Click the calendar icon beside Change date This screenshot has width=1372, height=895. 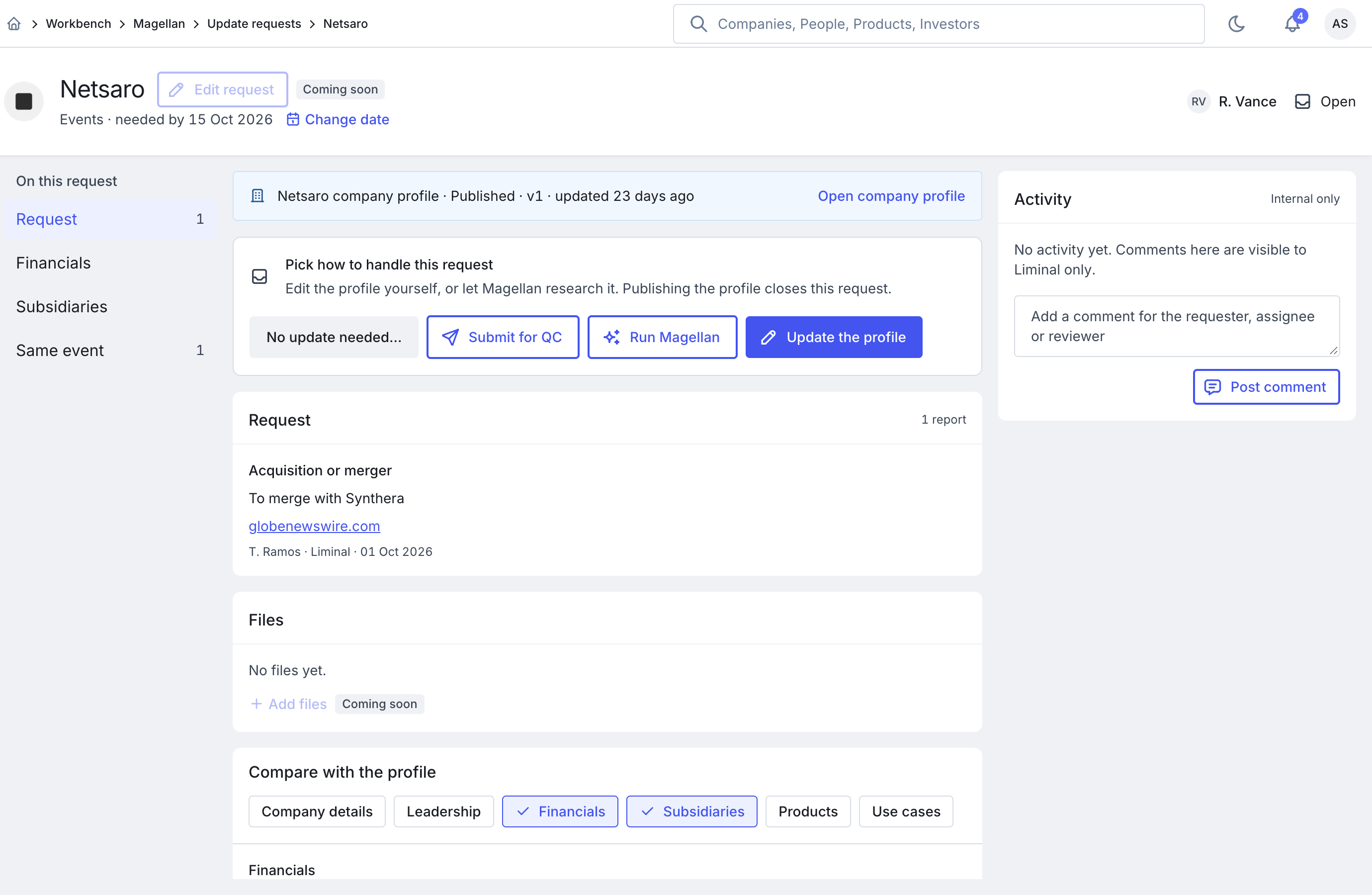coord(293,119)
